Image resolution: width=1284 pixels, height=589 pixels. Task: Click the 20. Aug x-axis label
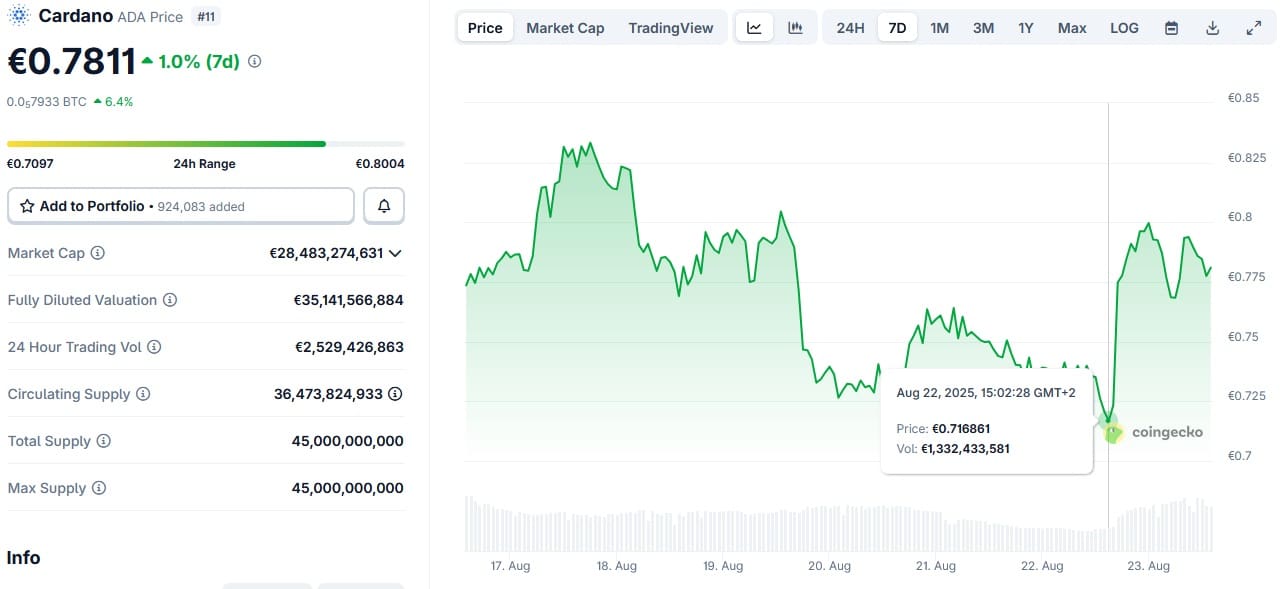(x=829, y=566)
